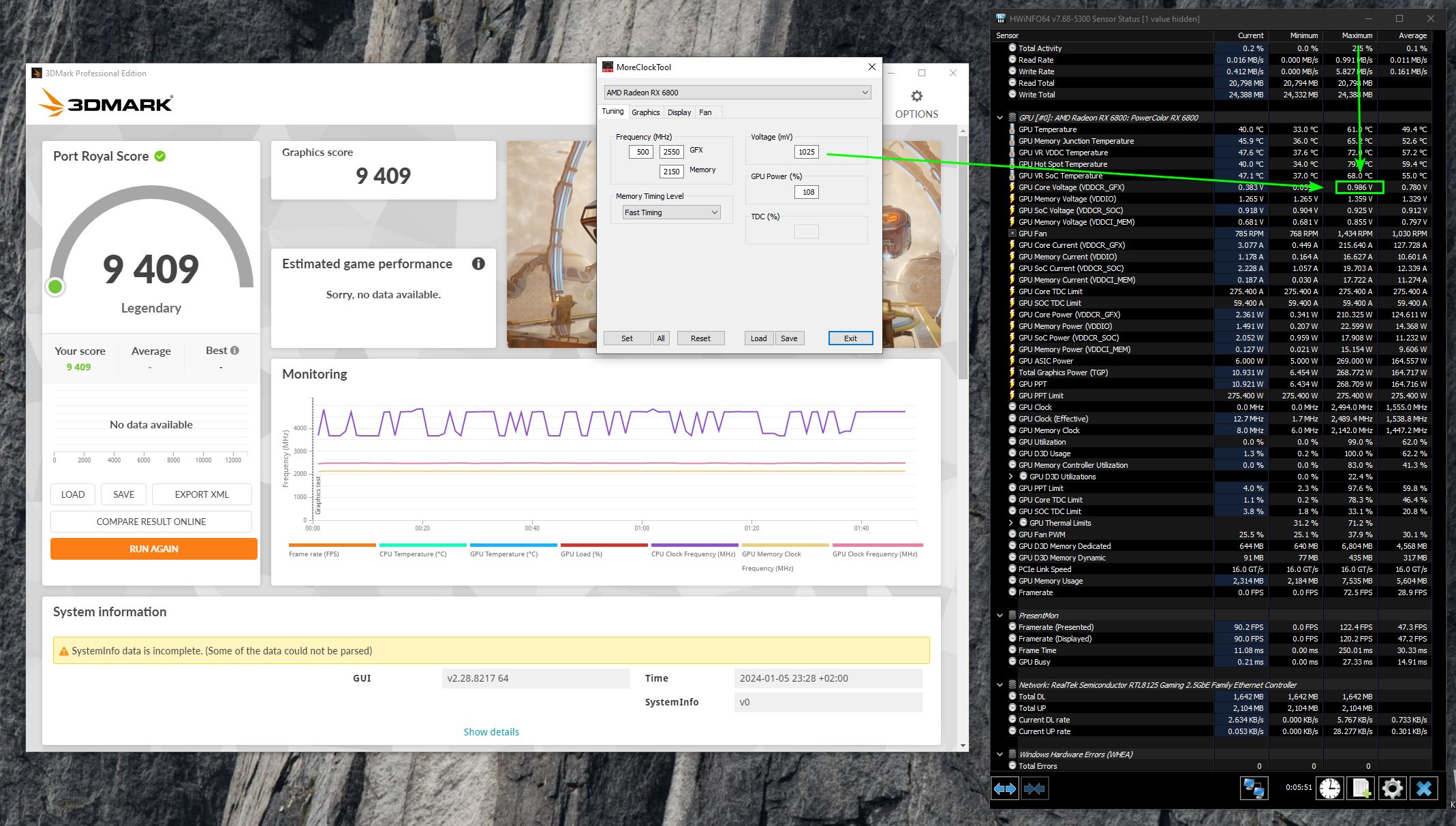Click HWiNFO shrink columns arrows icon
This screenshot has width=1456, height=826.
[x=1034, y=789]
